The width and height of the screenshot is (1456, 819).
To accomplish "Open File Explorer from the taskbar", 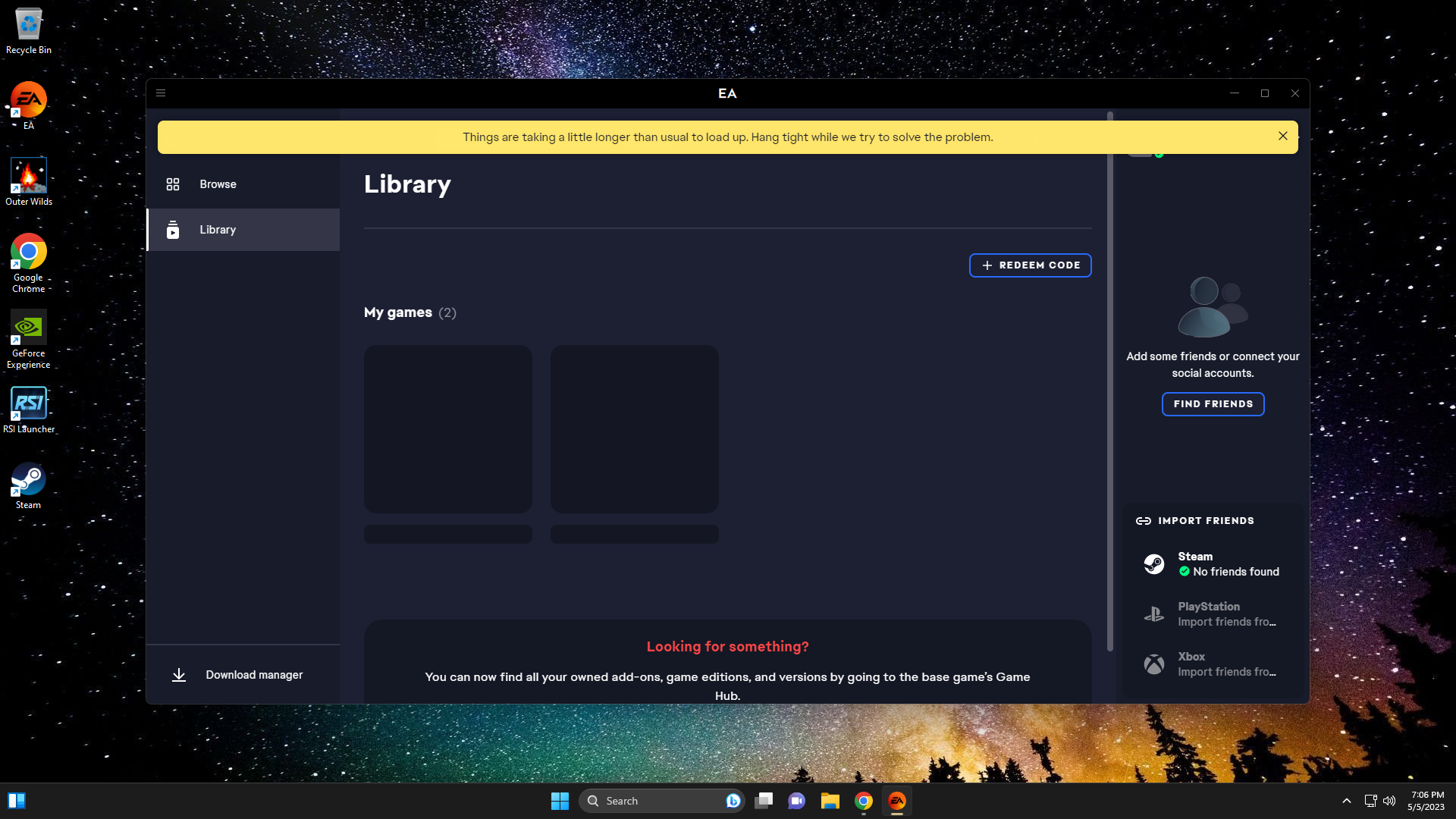I will 830,801.
